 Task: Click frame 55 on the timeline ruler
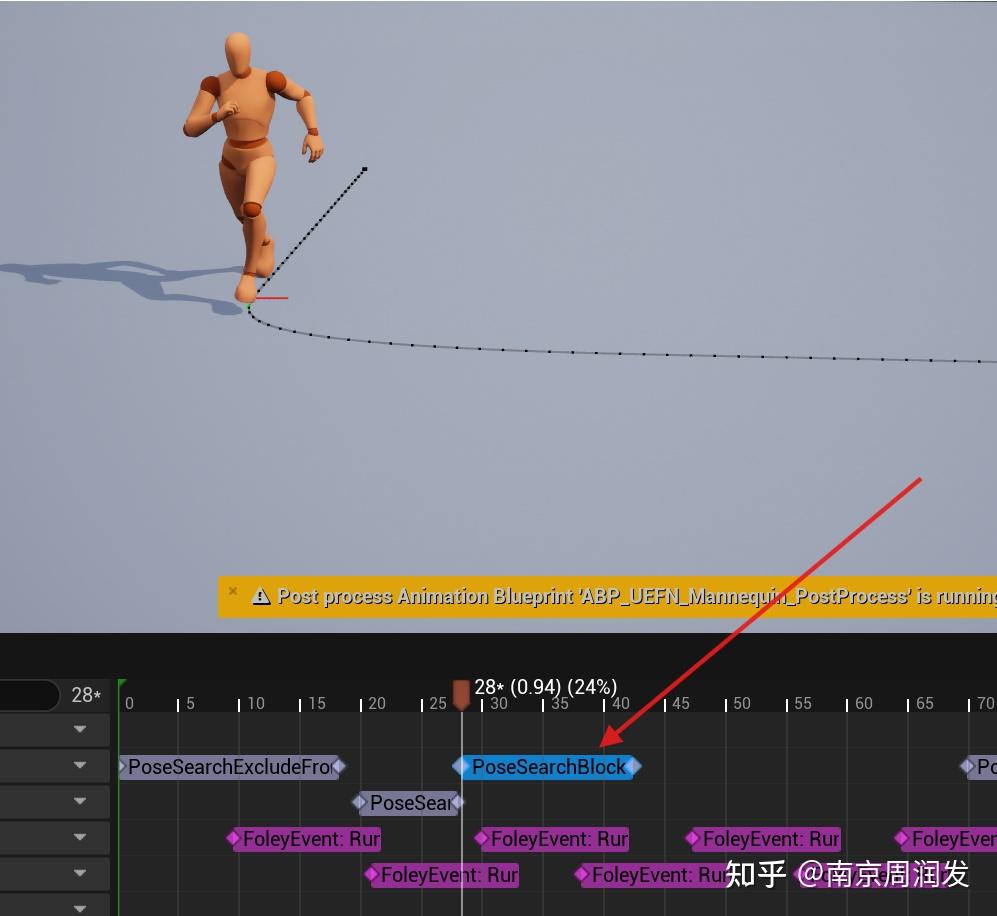coord(802,703)
